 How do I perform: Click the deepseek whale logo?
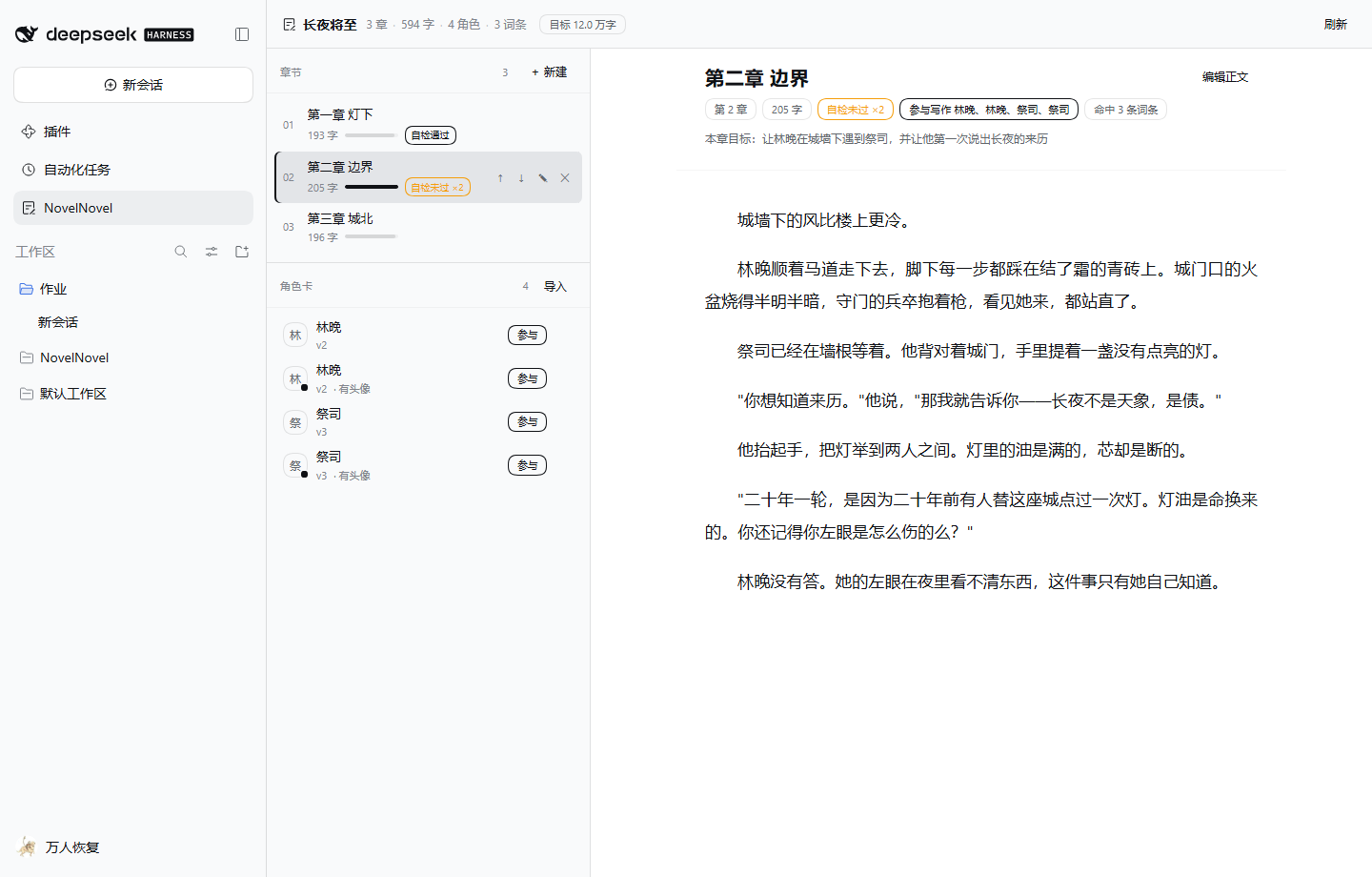point(27,34)
